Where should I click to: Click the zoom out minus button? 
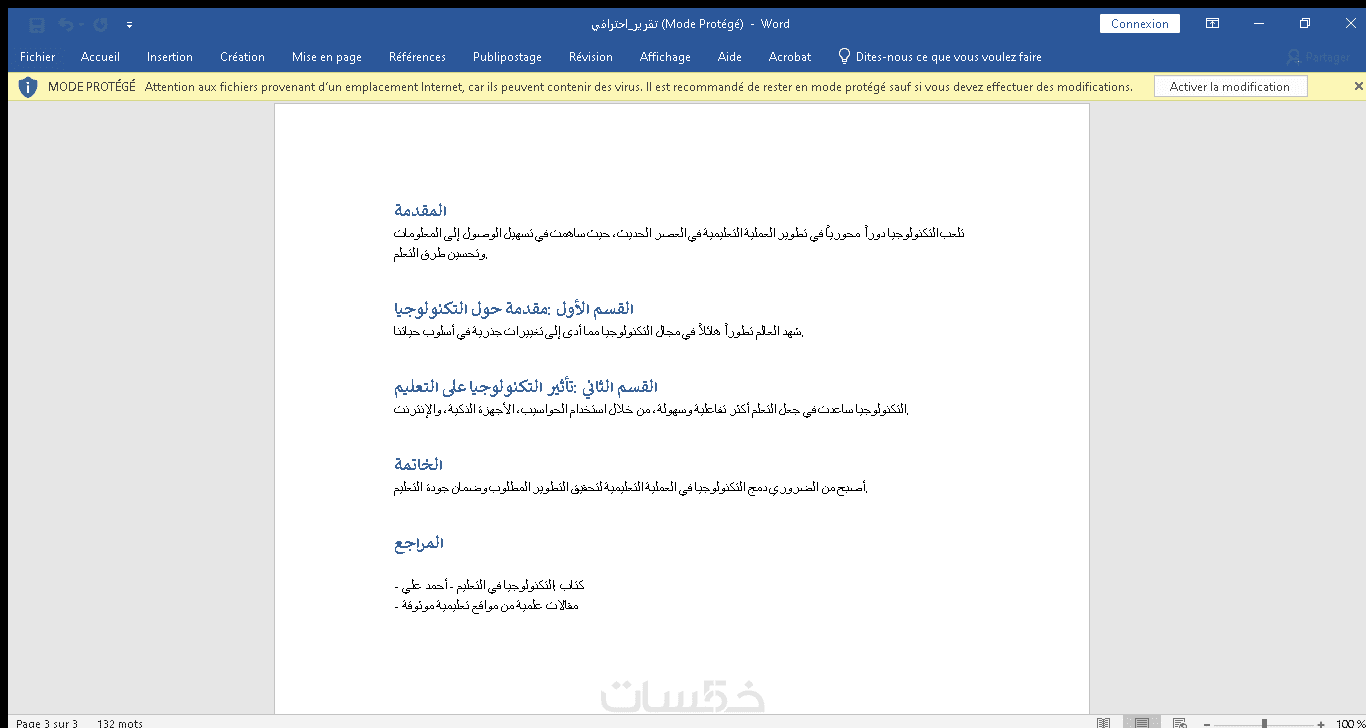point(1207,723)
